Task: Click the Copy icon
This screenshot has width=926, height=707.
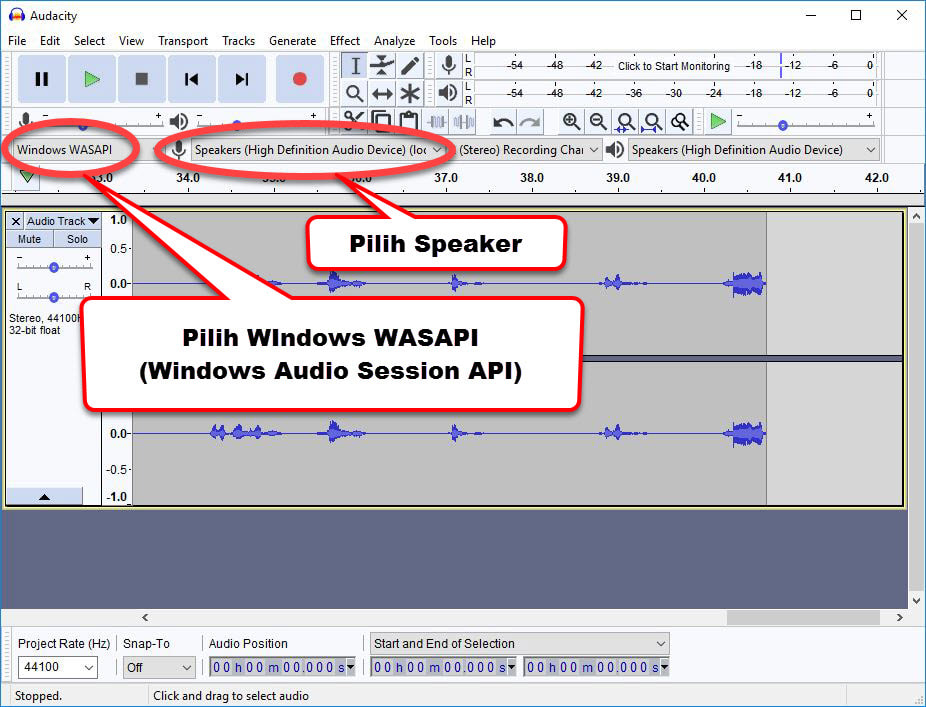Action: 382,121
